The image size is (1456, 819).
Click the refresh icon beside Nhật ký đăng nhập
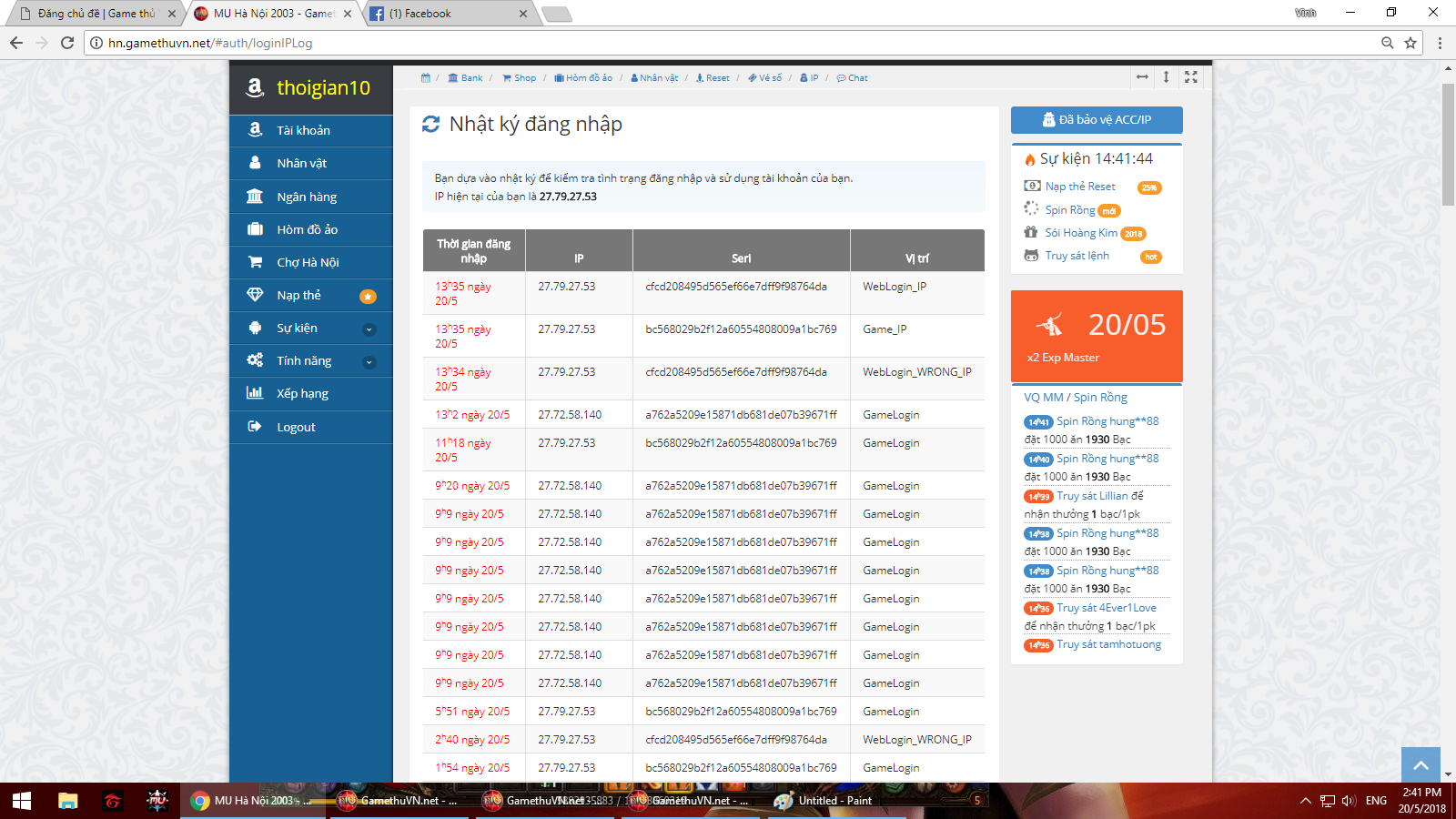tap(430, 125)
